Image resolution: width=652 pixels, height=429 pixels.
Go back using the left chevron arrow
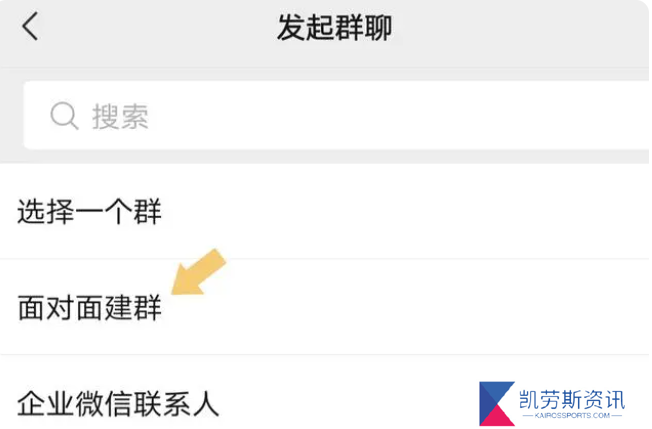(x=30, y=26)
